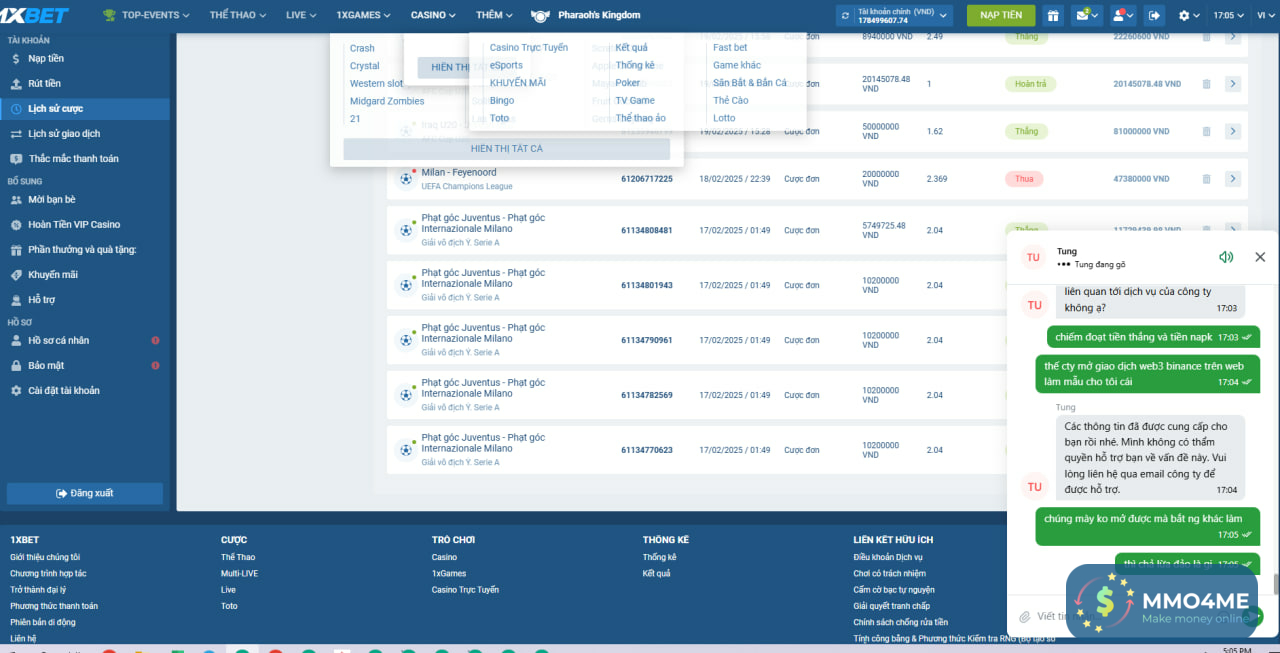Click the logout arrow icon in header
This screenshot has width=1280, height=653.
click(x=1155, y=15)
